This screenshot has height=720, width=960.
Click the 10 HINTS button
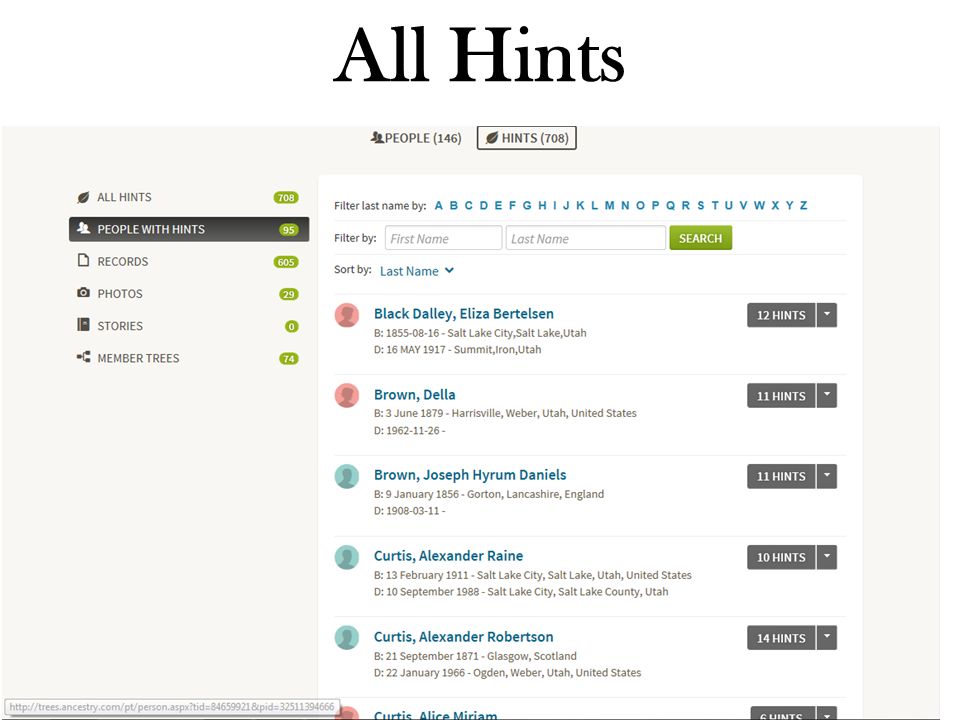[x=781, y=557]
